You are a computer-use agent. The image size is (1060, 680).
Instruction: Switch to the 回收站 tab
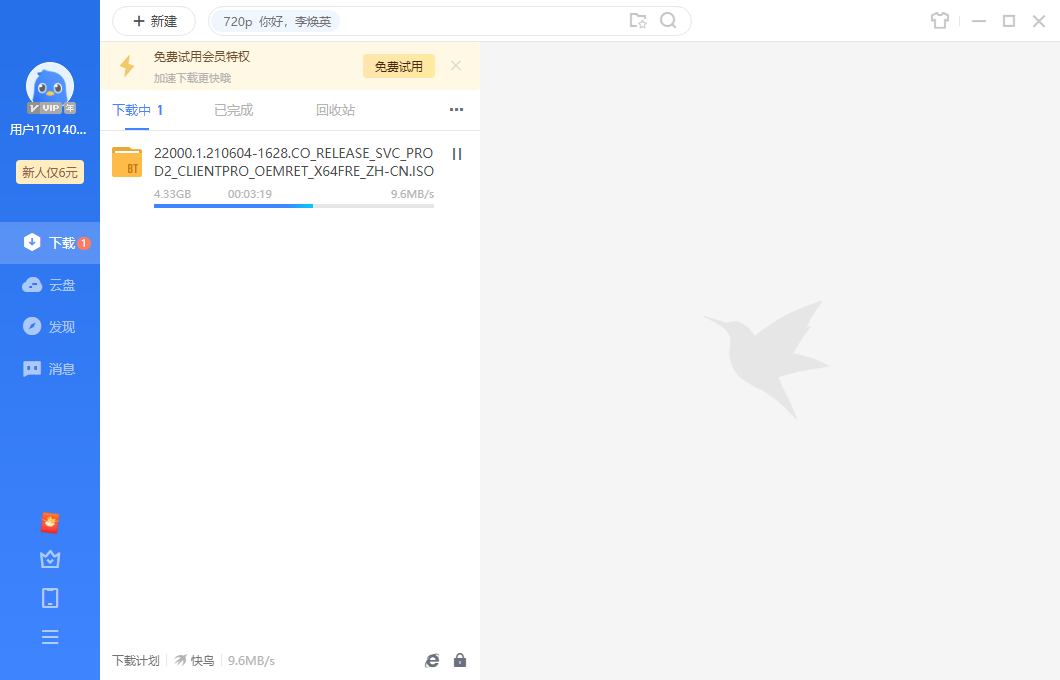coord(335,110)
